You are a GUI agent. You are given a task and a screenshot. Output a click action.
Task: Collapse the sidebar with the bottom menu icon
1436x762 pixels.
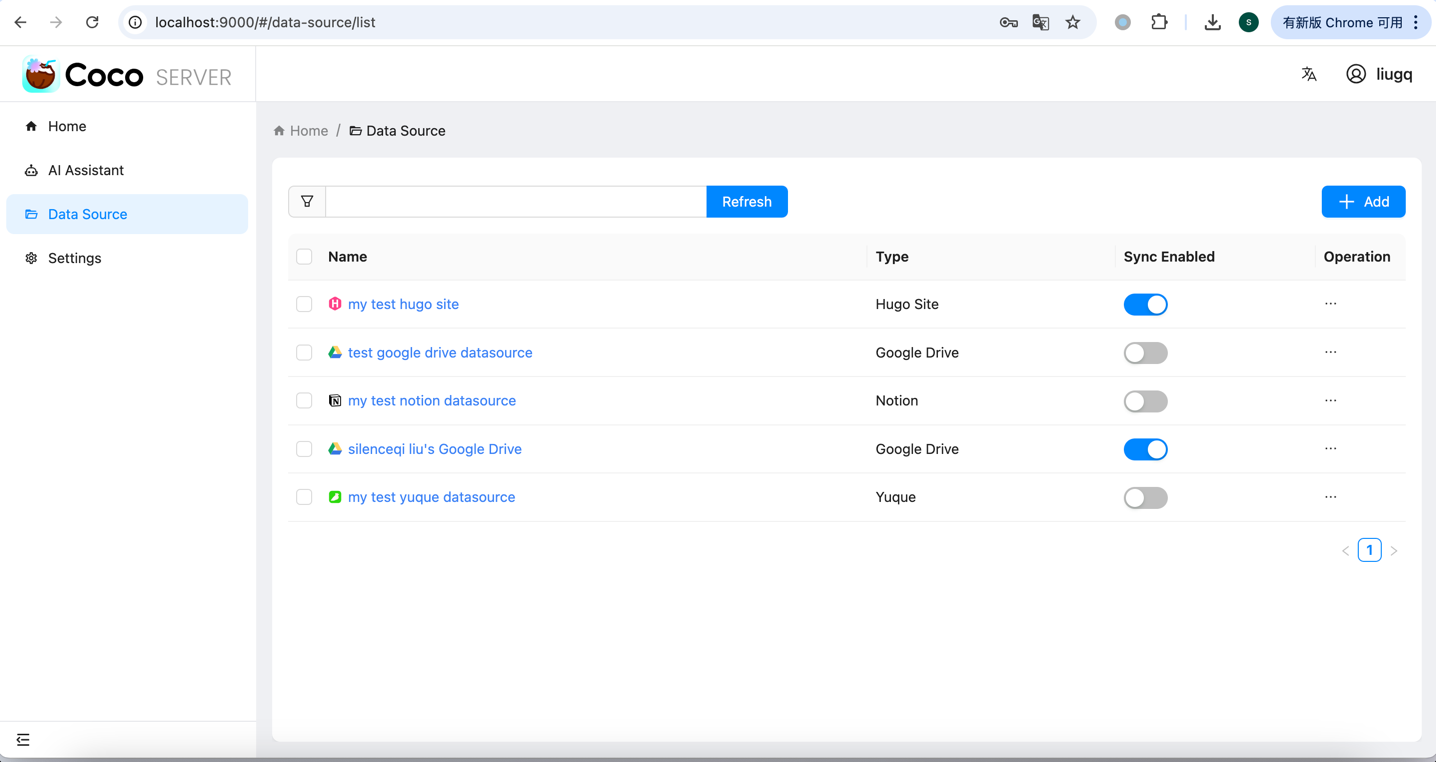click(x=23, y=740)
